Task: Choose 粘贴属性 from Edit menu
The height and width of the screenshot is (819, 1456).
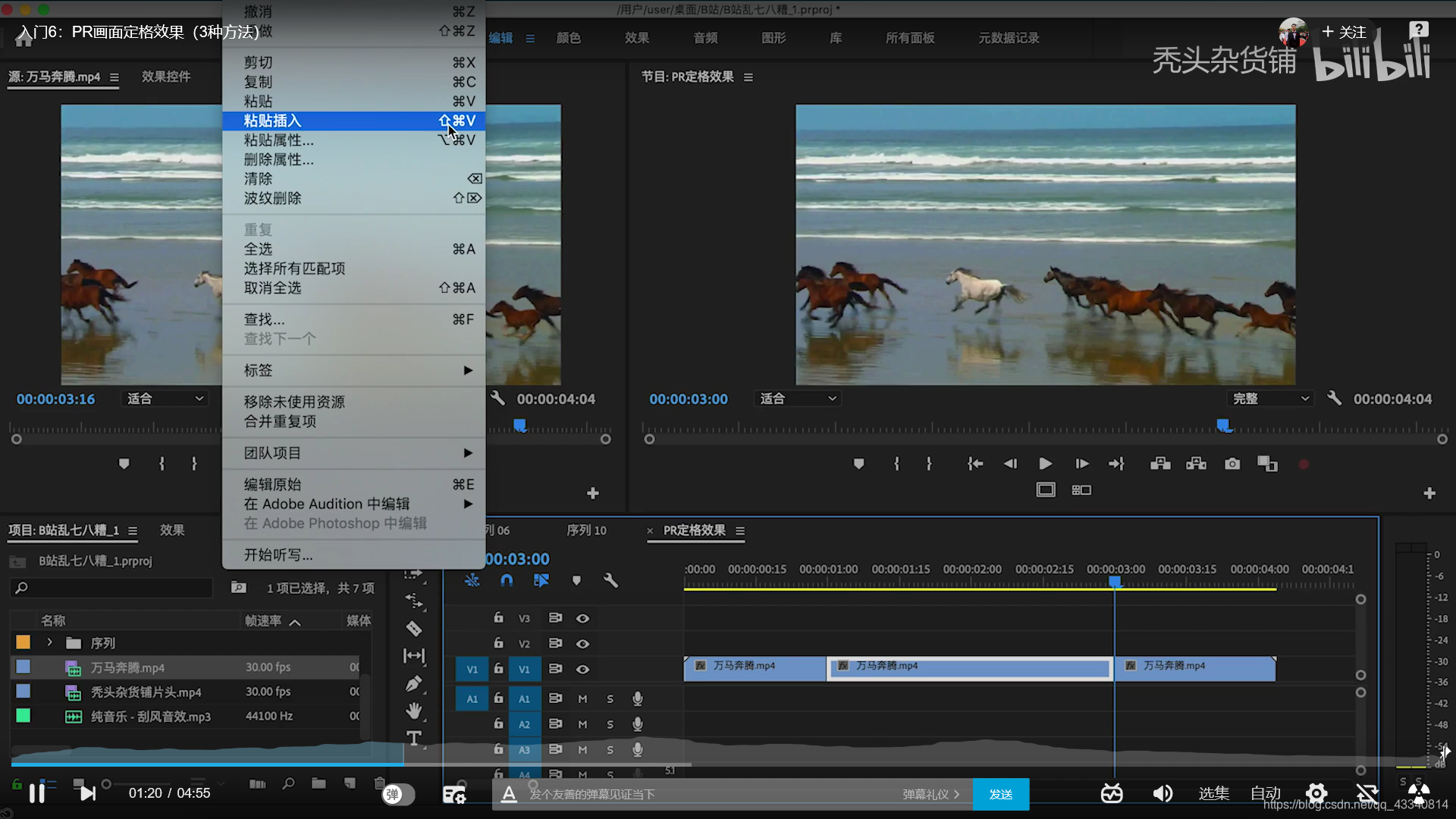Action: (278, 140)
